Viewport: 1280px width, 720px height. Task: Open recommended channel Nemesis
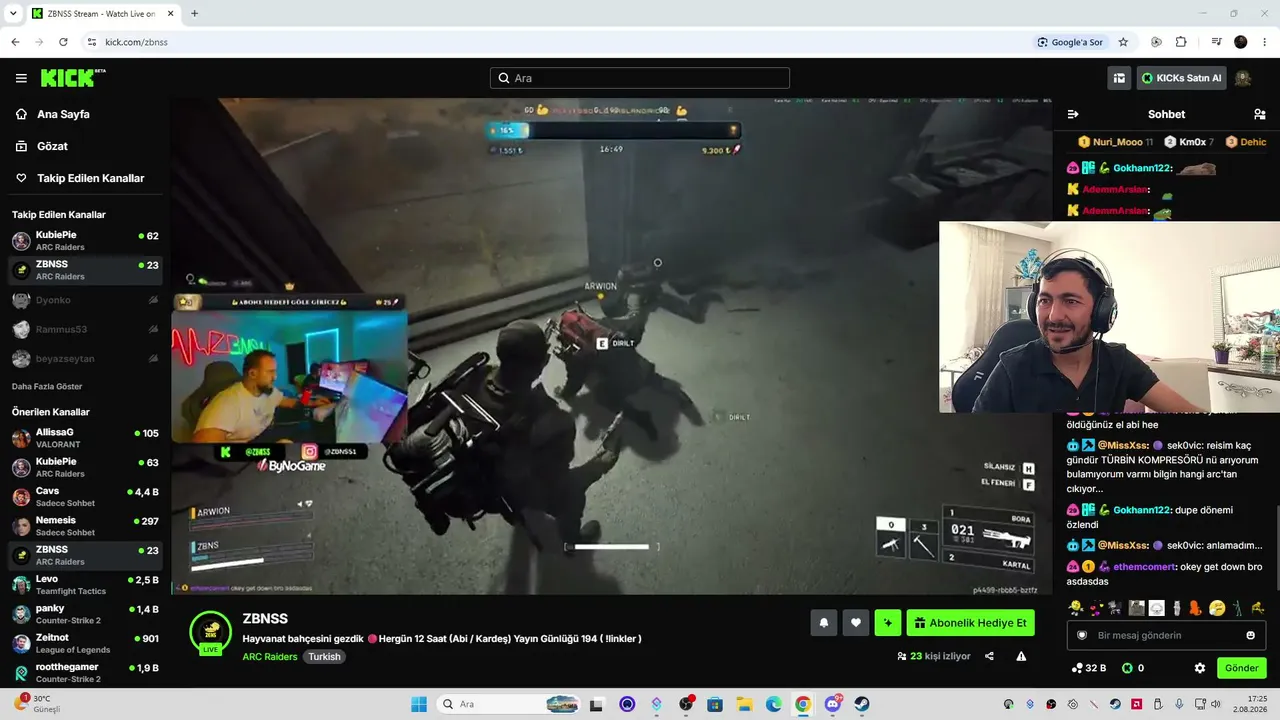coord(85,526)
